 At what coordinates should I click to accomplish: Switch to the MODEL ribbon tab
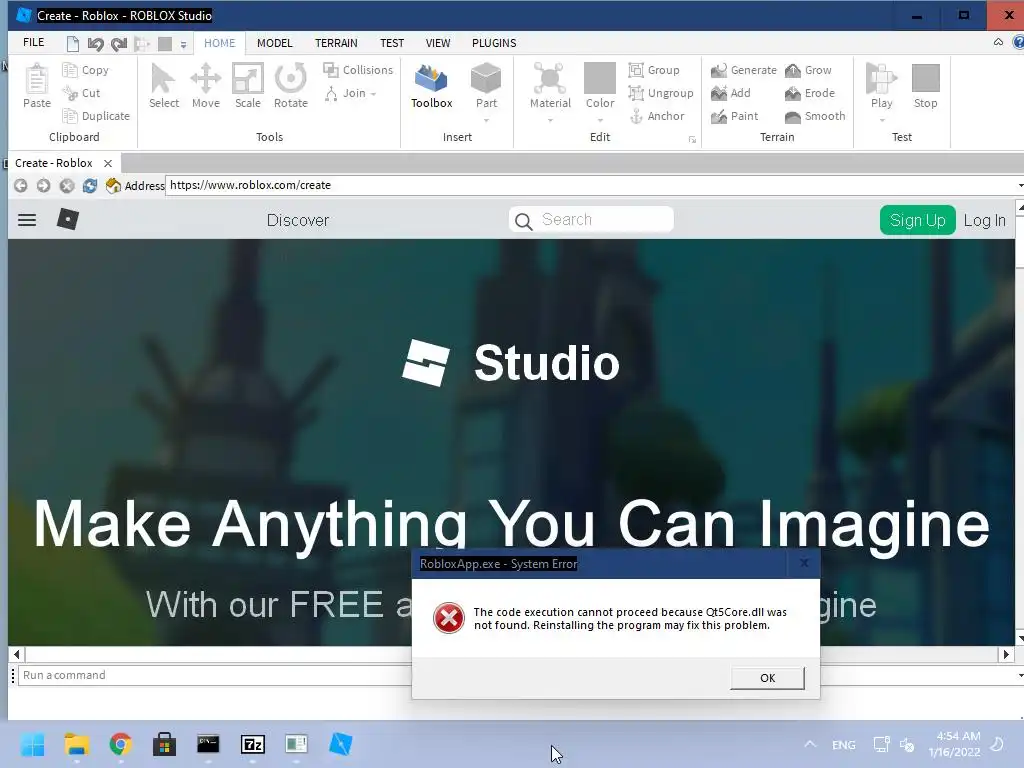coord(274,43)
